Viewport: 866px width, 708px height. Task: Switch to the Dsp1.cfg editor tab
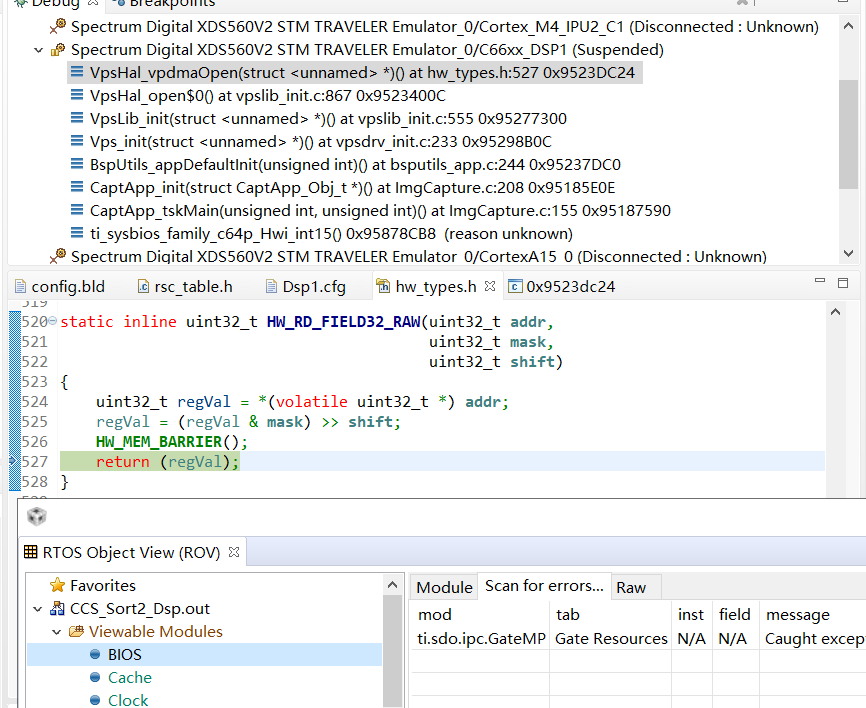(306, 287)
